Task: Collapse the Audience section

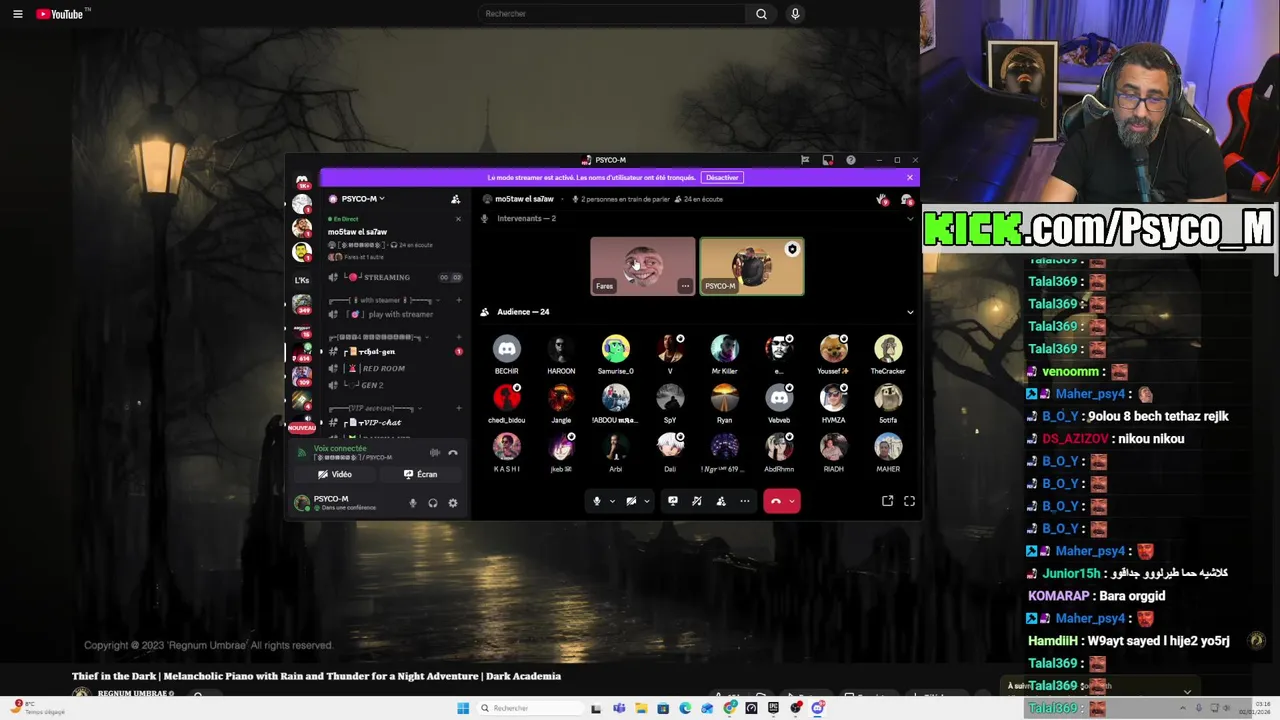Action: [x=910, y=312]
